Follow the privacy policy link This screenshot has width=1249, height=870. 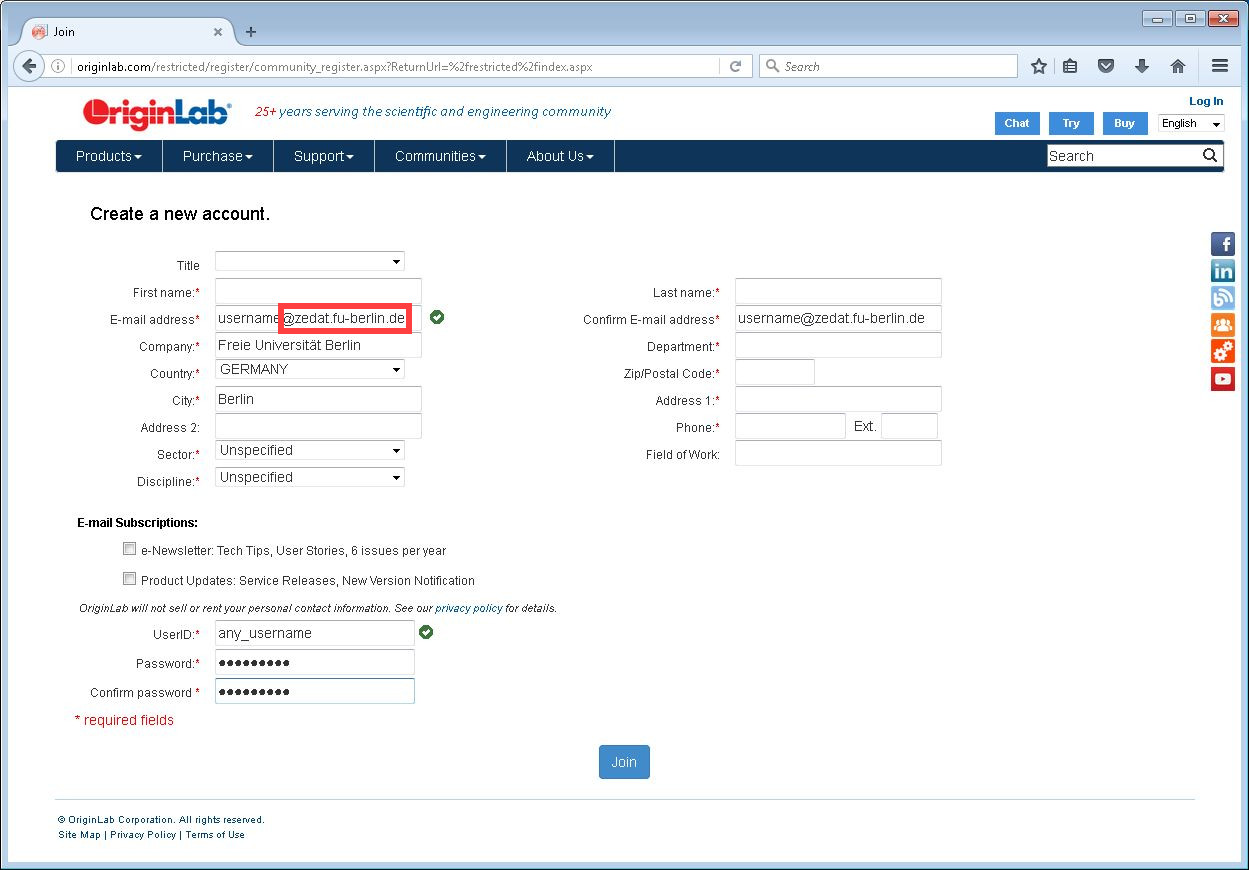point(468,608)
